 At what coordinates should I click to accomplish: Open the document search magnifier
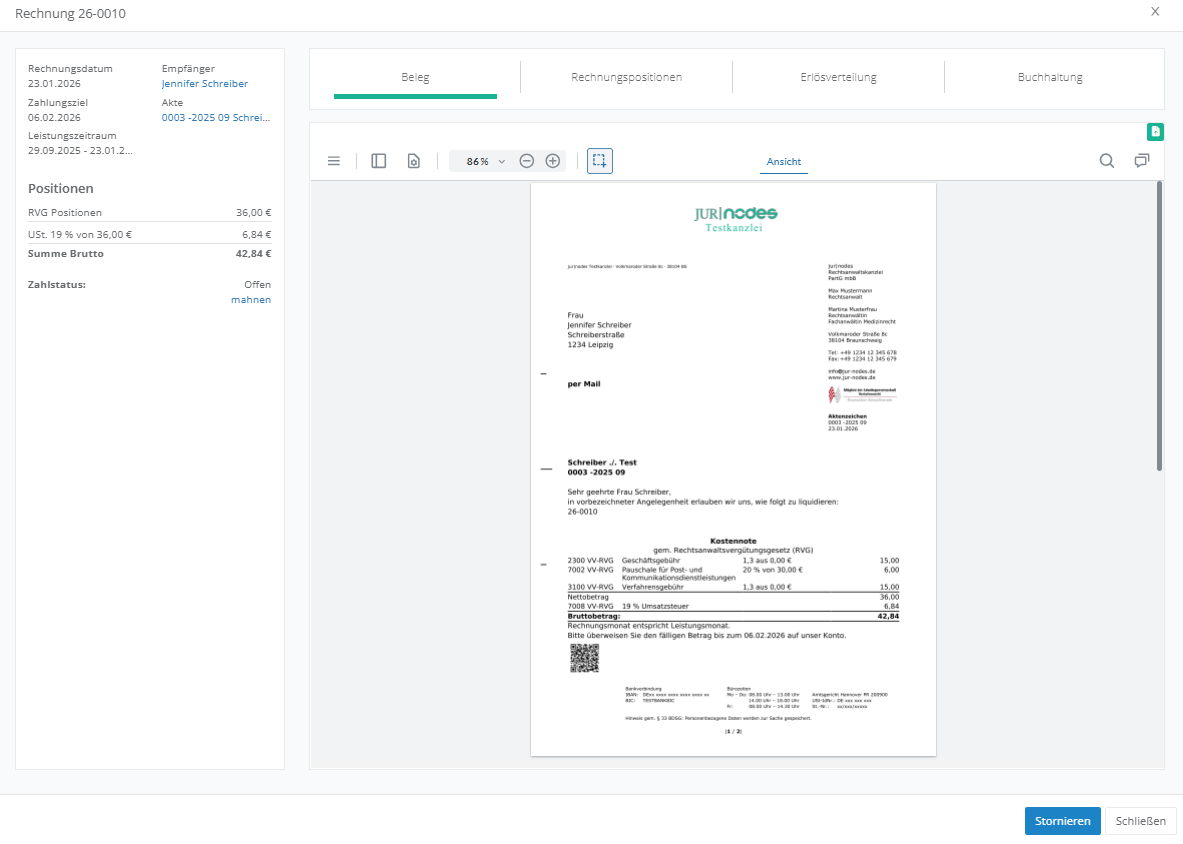point(1107,161)
